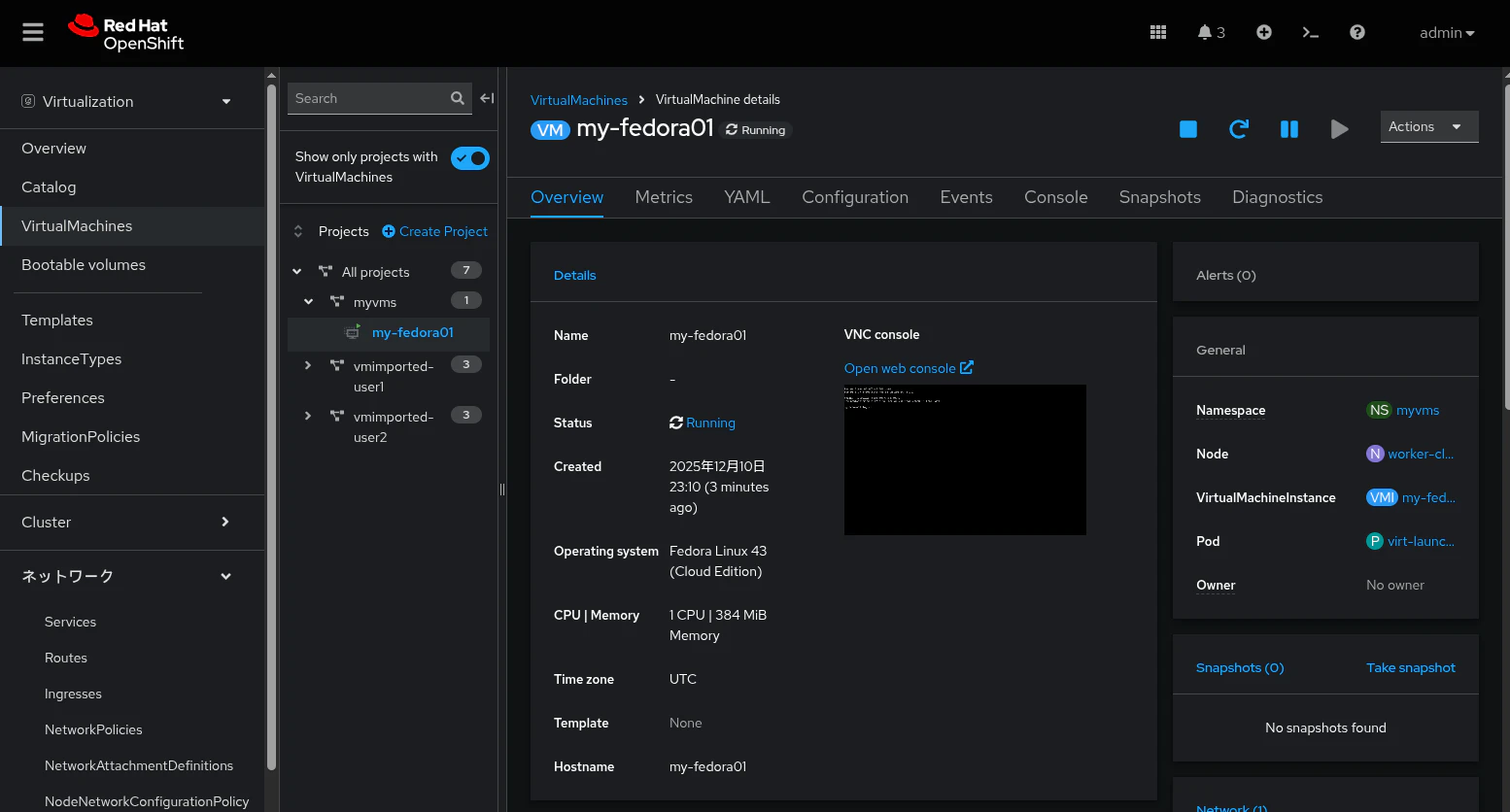This screenshot has height=812, width=1510.
Task: Restart the my-fedora01 virtual machine
Action: [x=1239, y=129]
